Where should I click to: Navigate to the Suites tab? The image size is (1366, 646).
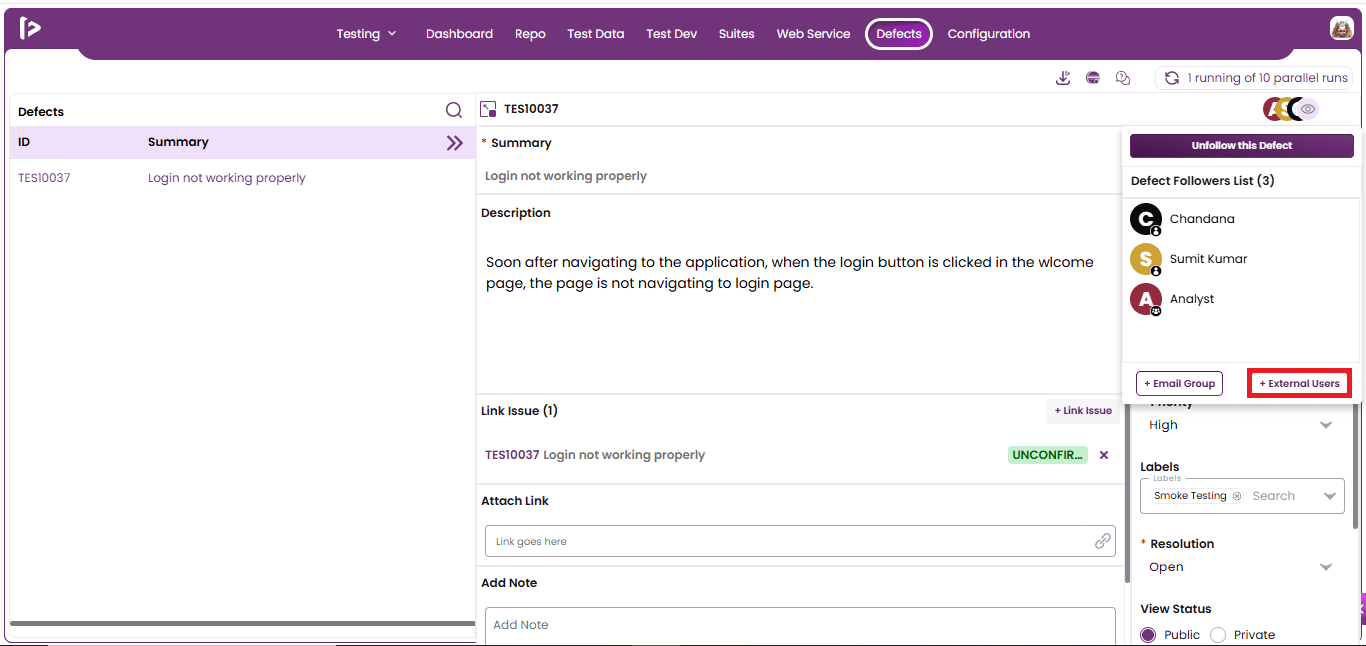tap(737, 34)
